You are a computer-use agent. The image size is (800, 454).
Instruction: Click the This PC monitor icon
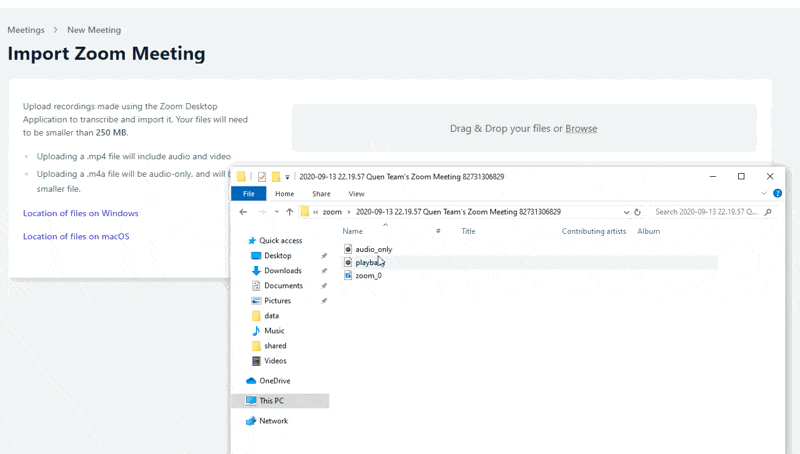click(x=251, y=400)
